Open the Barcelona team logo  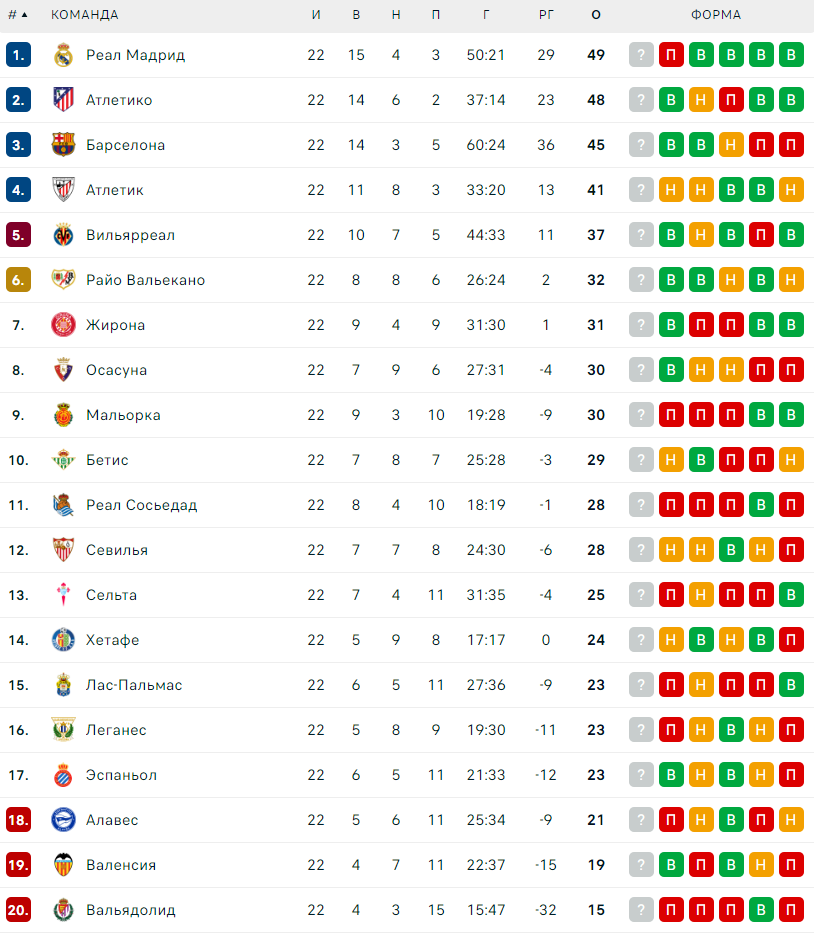pyautogui.click(x=63, y=145)
